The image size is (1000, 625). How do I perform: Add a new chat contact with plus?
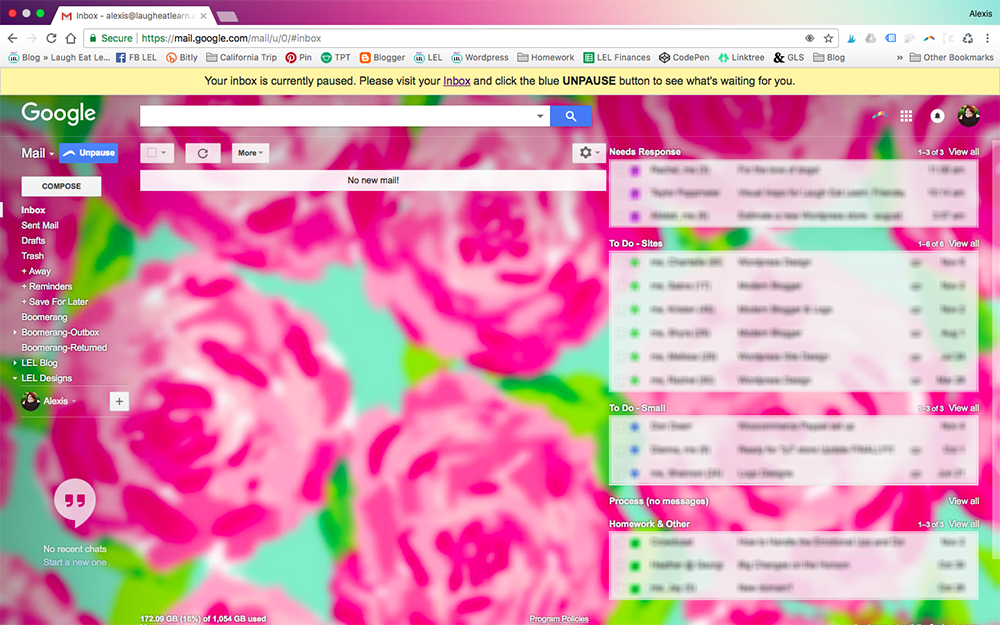coord(119,401)
